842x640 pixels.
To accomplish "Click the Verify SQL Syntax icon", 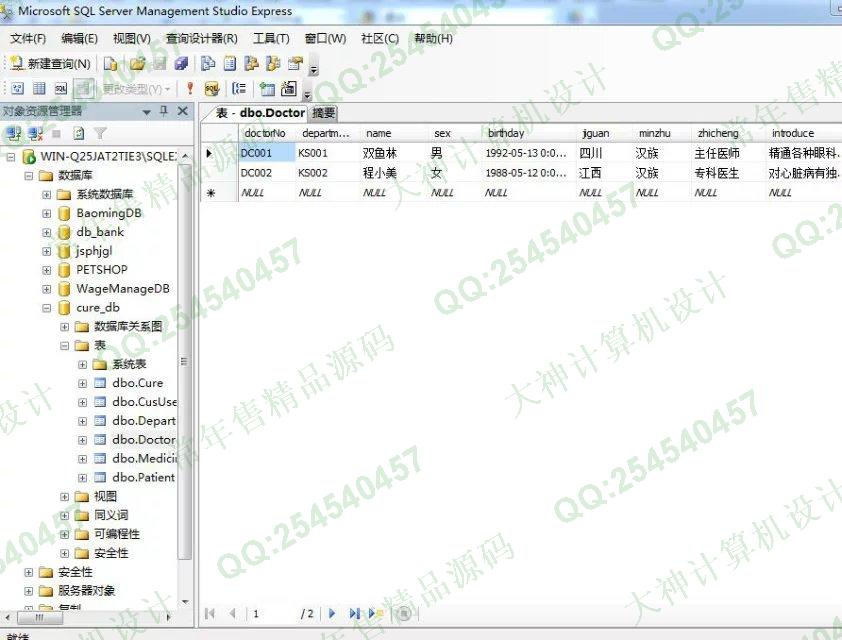I will tap(212, 89).
